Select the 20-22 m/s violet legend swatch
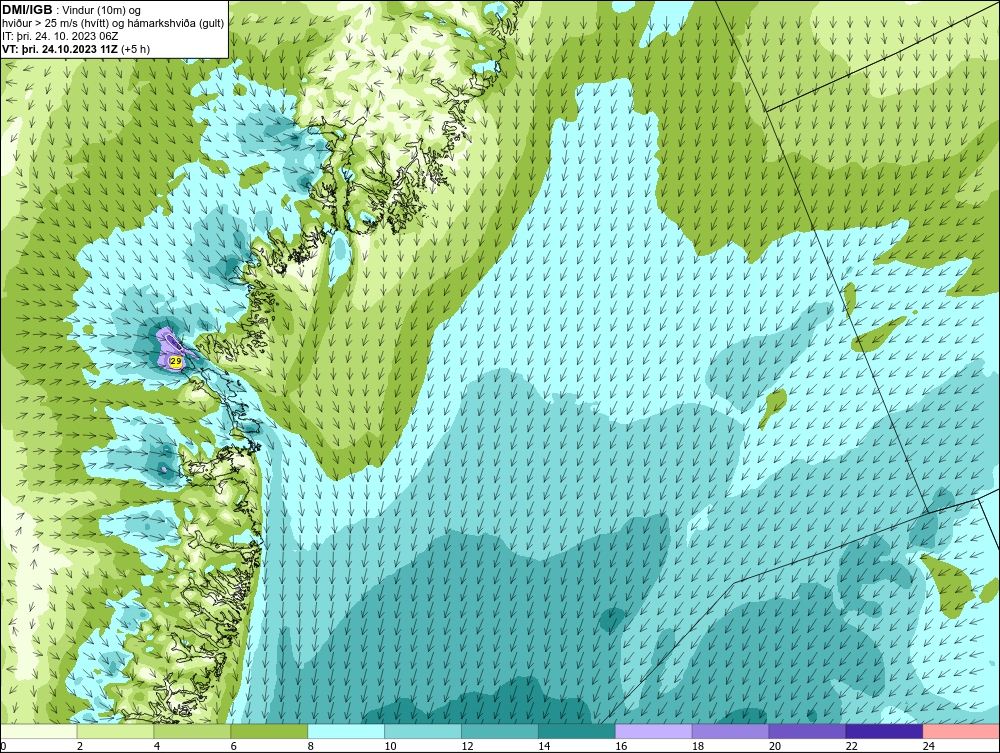 807,731
